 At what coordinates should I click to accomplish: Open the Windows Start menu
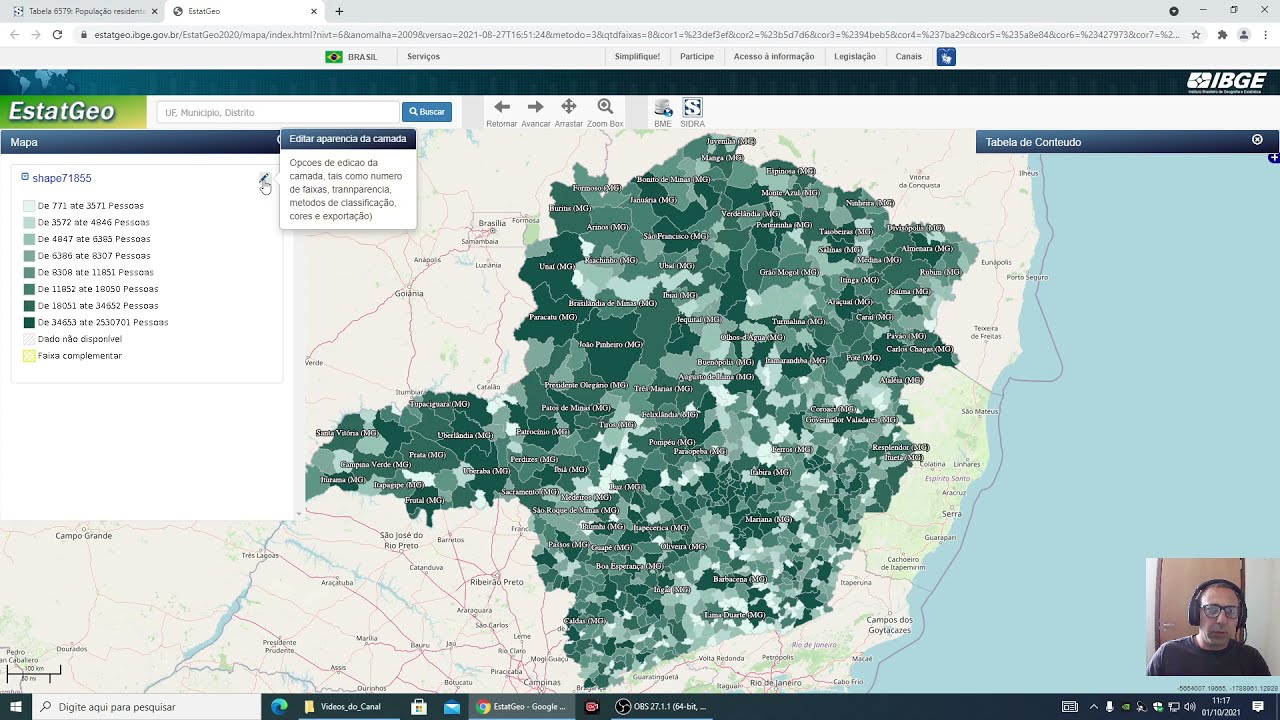click(16, 707)
